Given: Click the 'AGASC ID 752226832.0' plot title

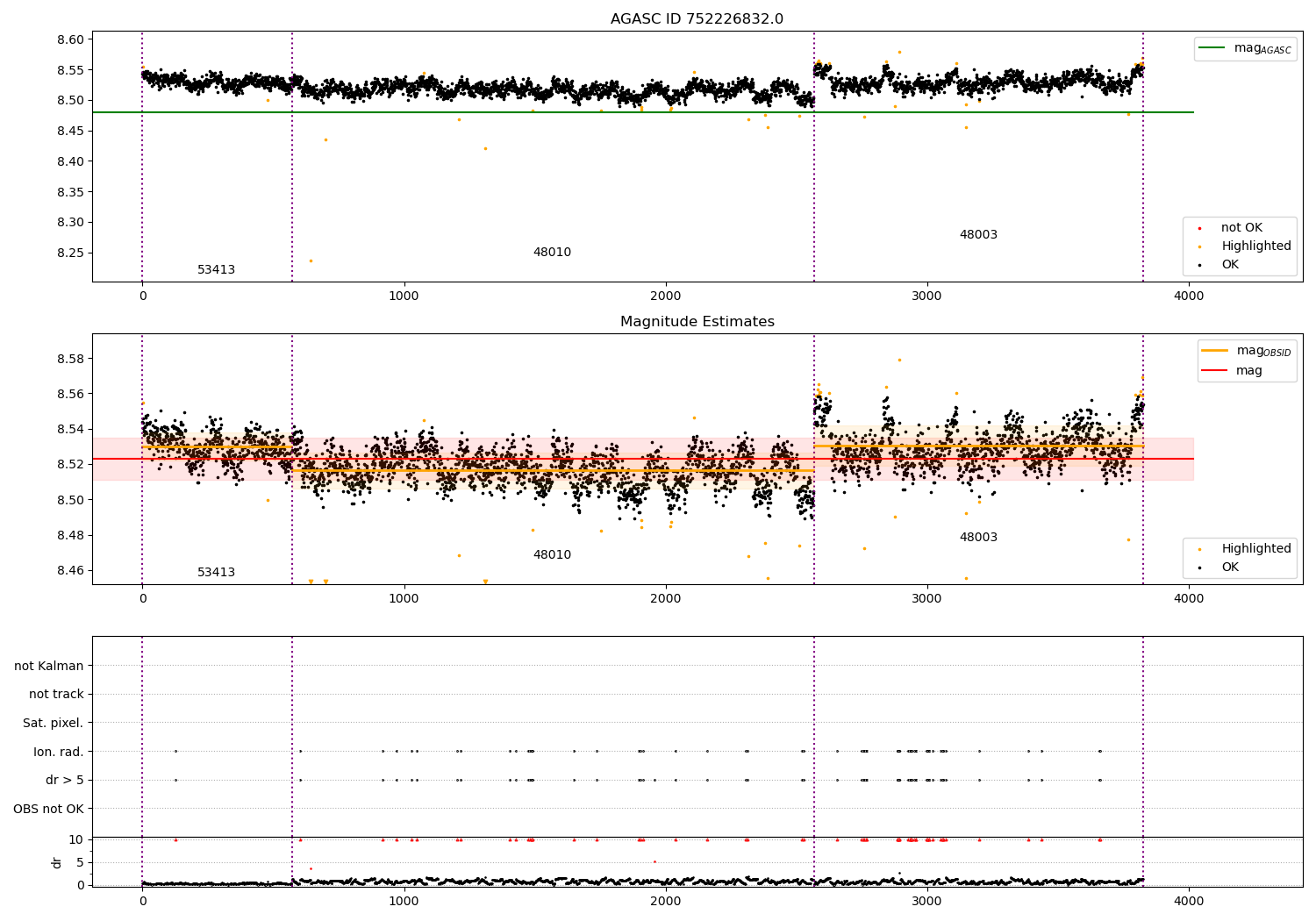Looking at the screenshot, I should coord(697,19).
